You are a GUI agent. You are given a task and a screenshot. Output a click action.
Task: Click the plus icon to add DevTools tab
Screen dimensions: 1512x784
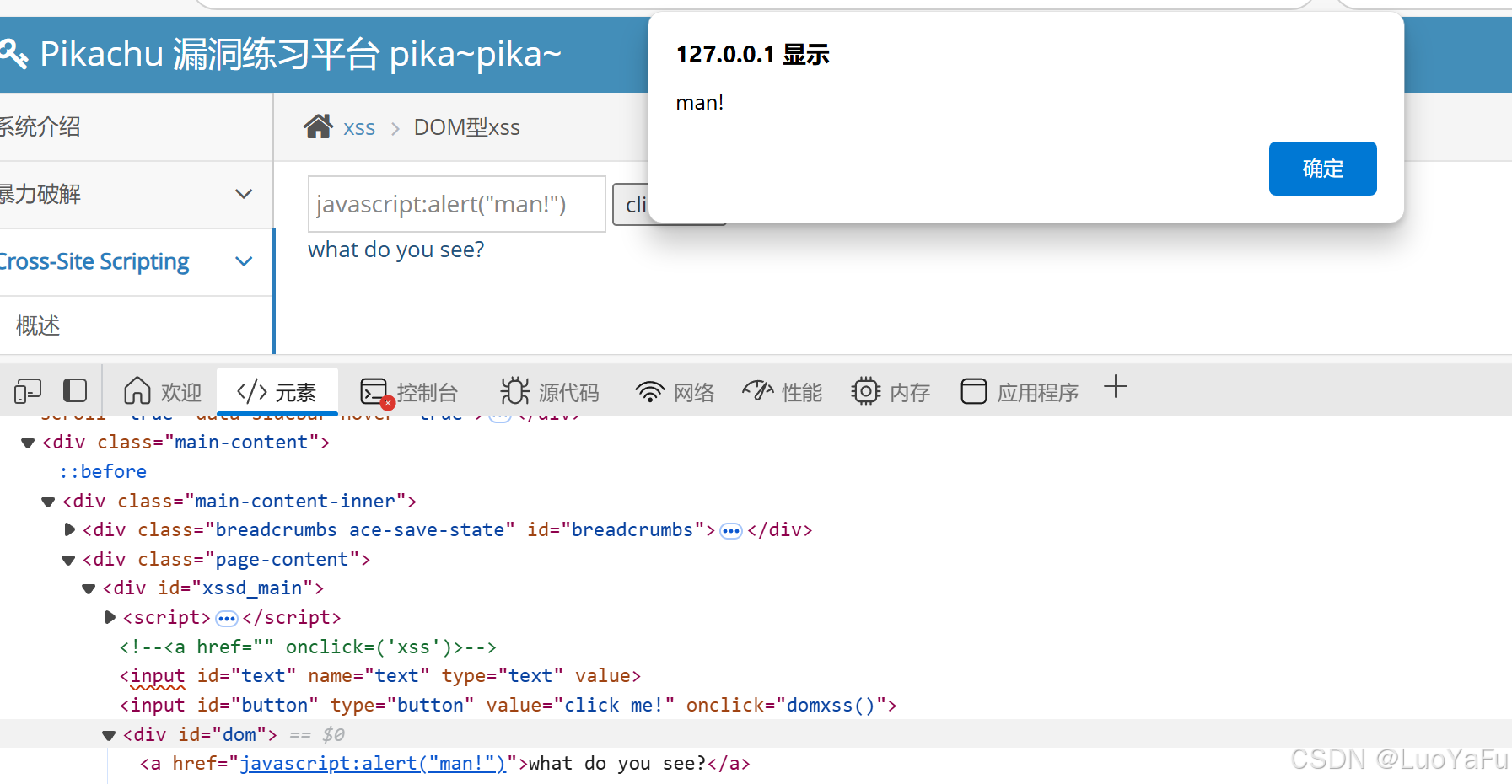1115,387
